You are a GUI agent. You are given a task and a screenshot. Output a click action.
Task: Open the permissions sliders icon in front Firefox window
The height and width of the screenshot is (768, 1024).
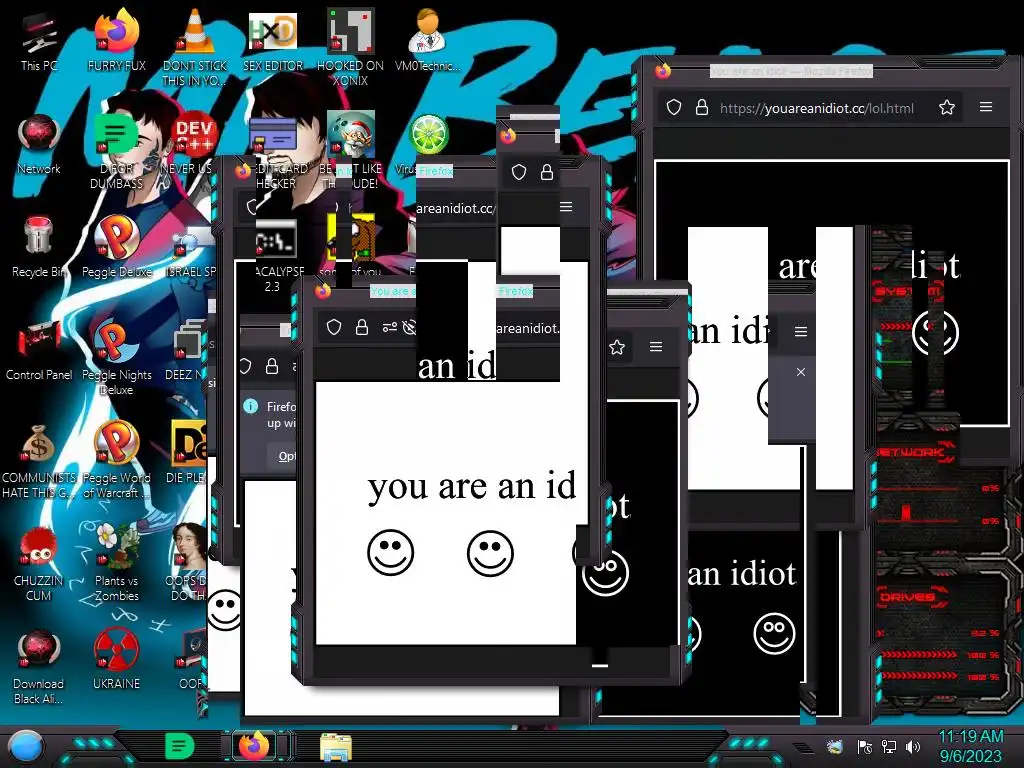(x=390, y=327)
